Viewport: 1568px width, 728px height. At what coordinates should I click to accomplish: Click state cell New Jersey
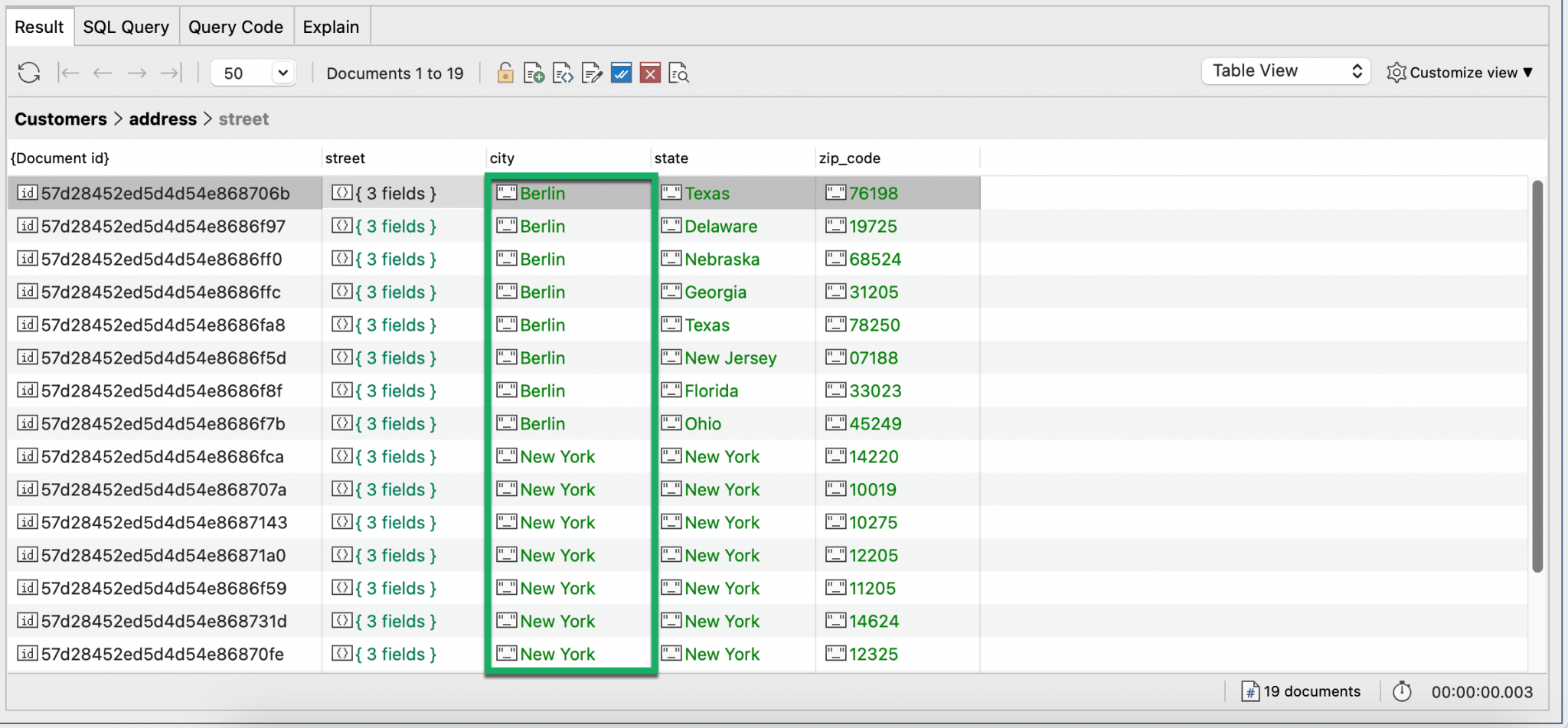[x=733, y=357]
